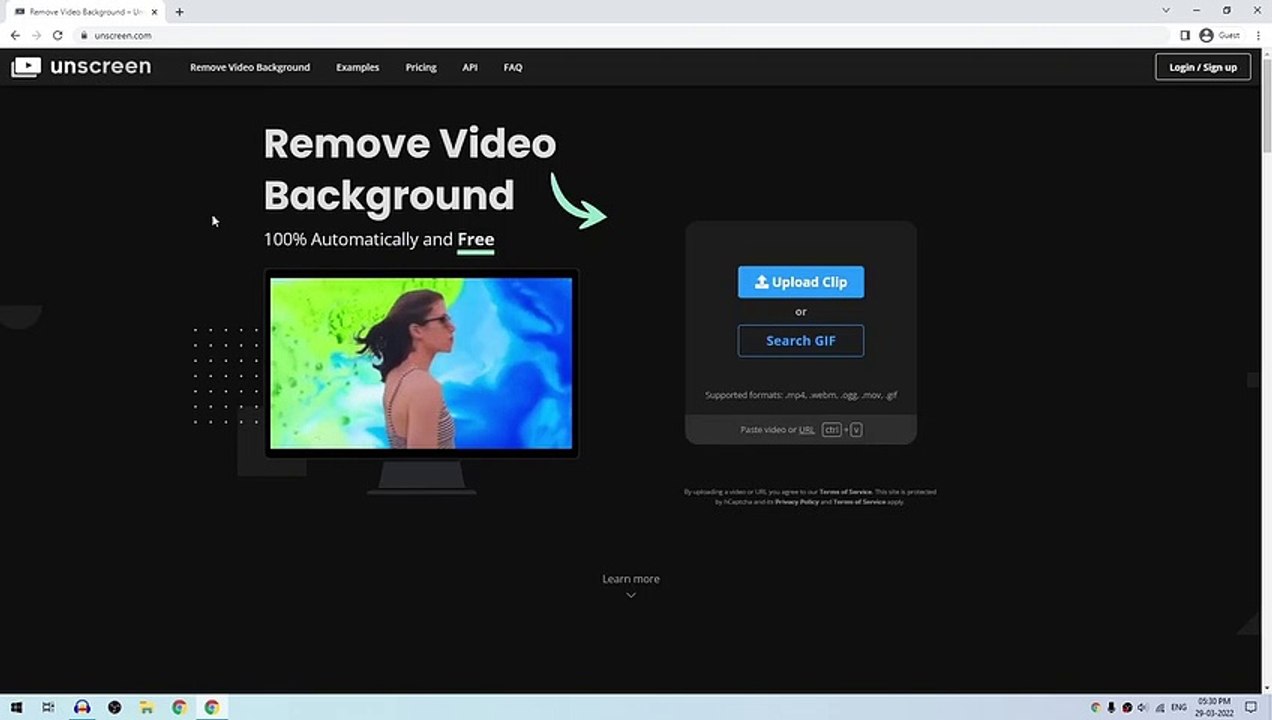Open the Privacy Policy link
The height and width of the screenshot is (720, 1272).
[797, 502]
